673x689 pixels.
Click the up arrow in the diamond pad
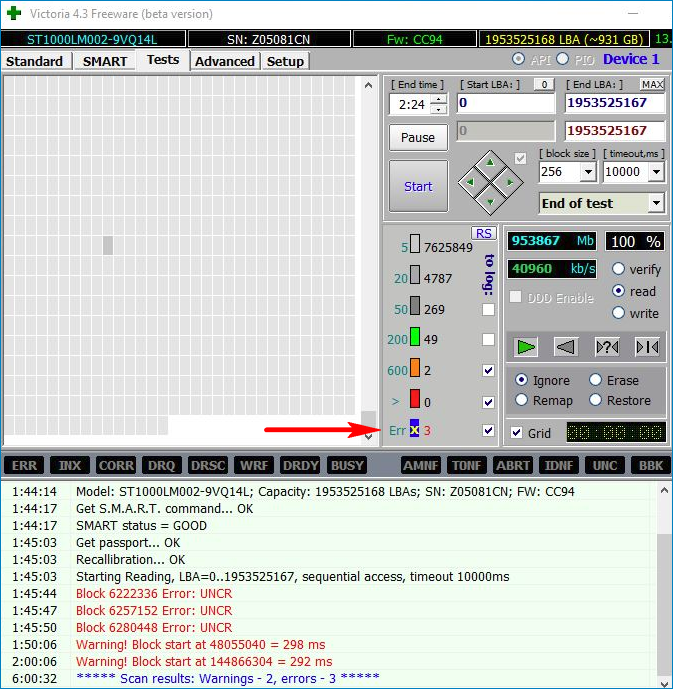[x=490, y=163]
